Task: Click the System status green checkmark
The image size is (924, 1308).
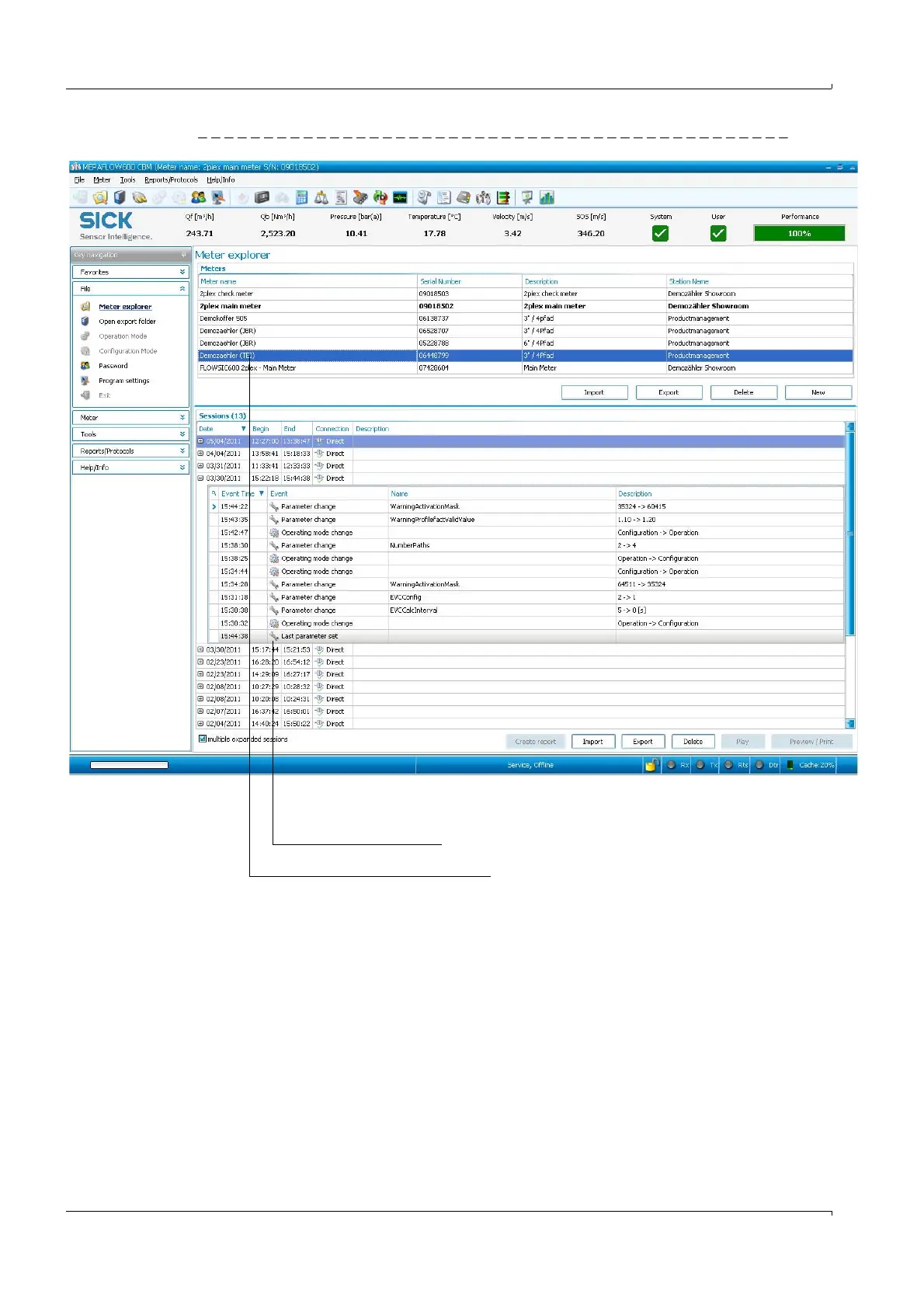Action: pyautogui.click(x=661, y=233)
